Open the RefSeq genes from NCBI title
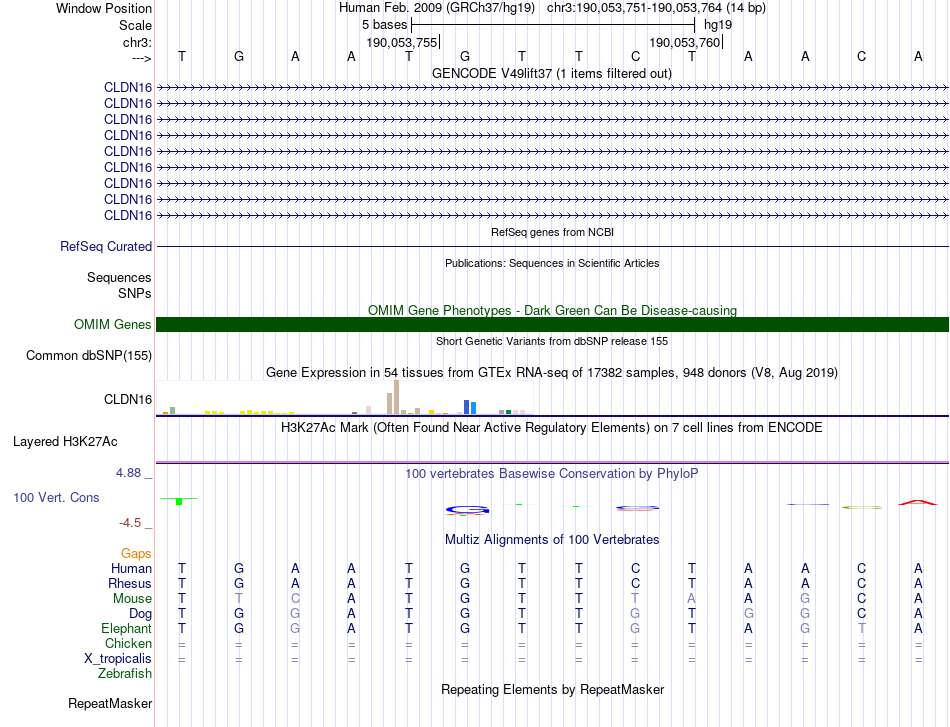Screen dimensions: 950x727 [x=552, y=232]
